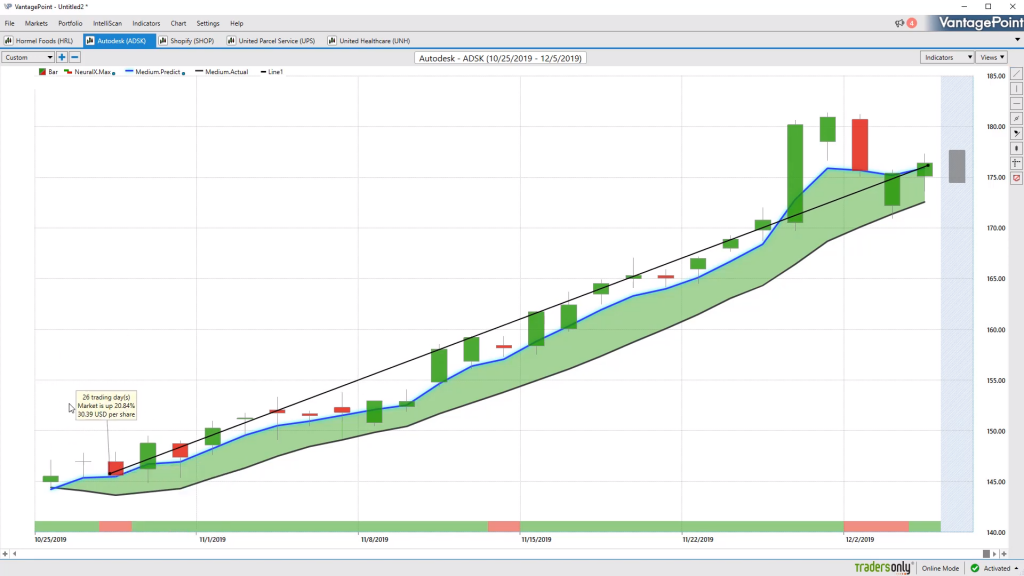Toggle the Bar legend entry
Screen dimensions: 1024x576
point(48,72)
